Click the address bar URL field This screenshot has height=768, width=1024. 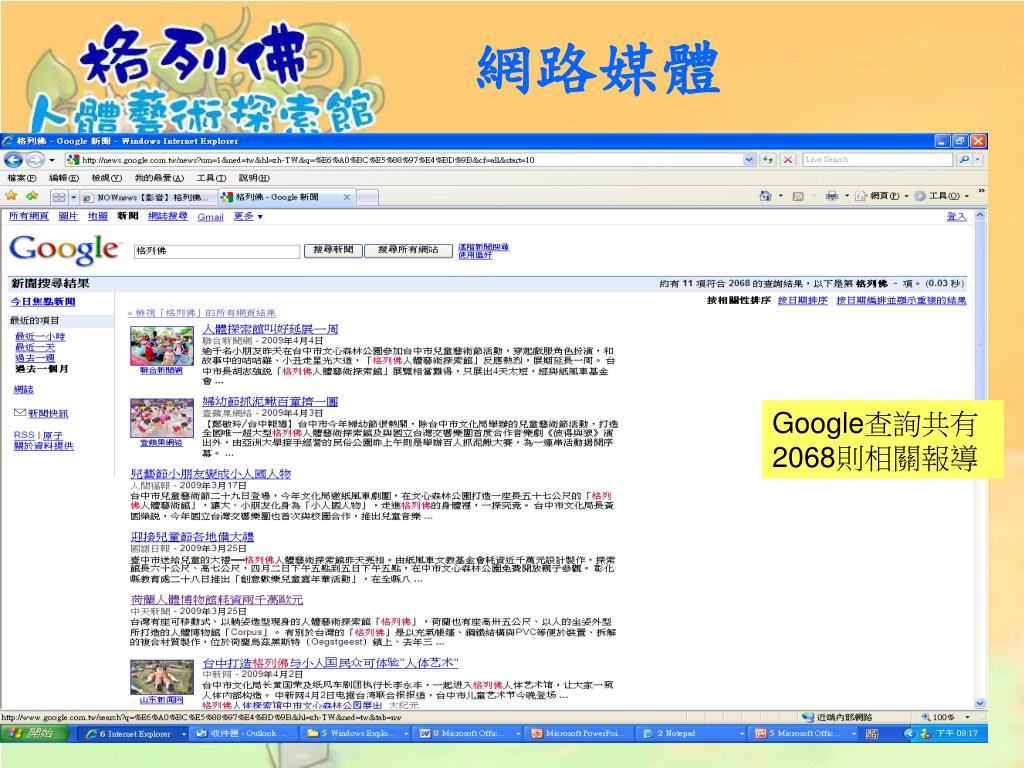tap(404, 159)
